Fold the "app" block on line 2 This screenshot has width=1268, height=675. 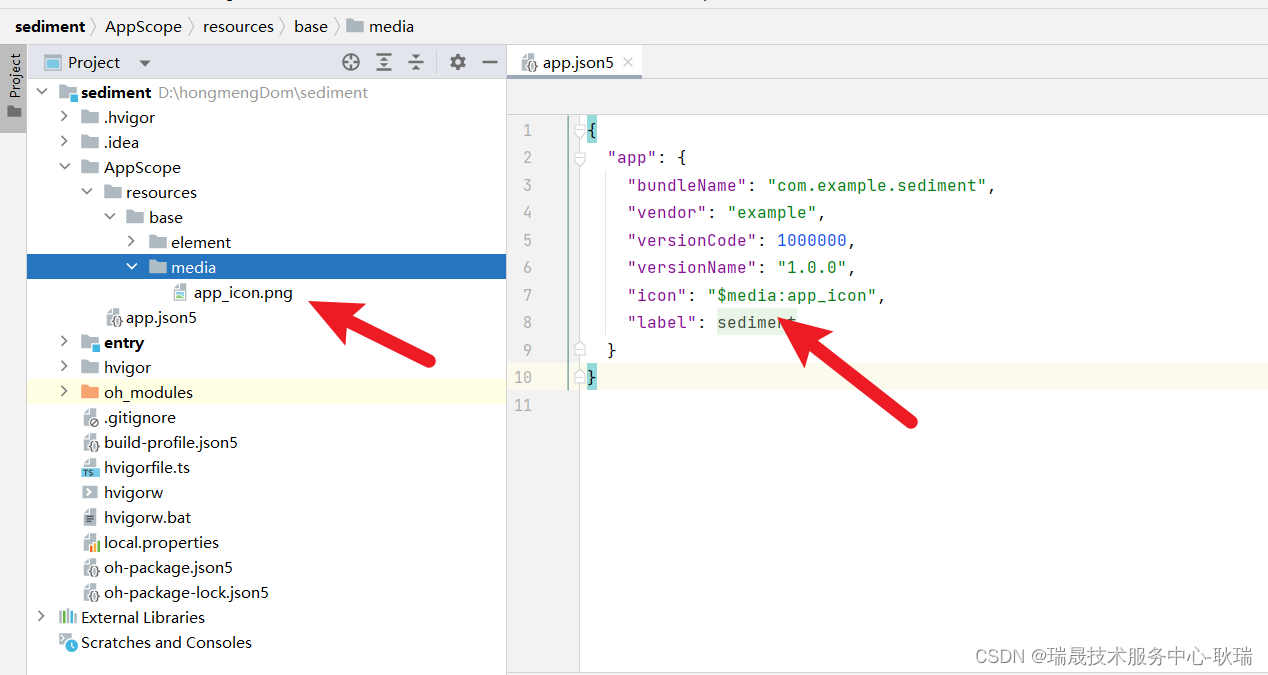pos(579,158)
